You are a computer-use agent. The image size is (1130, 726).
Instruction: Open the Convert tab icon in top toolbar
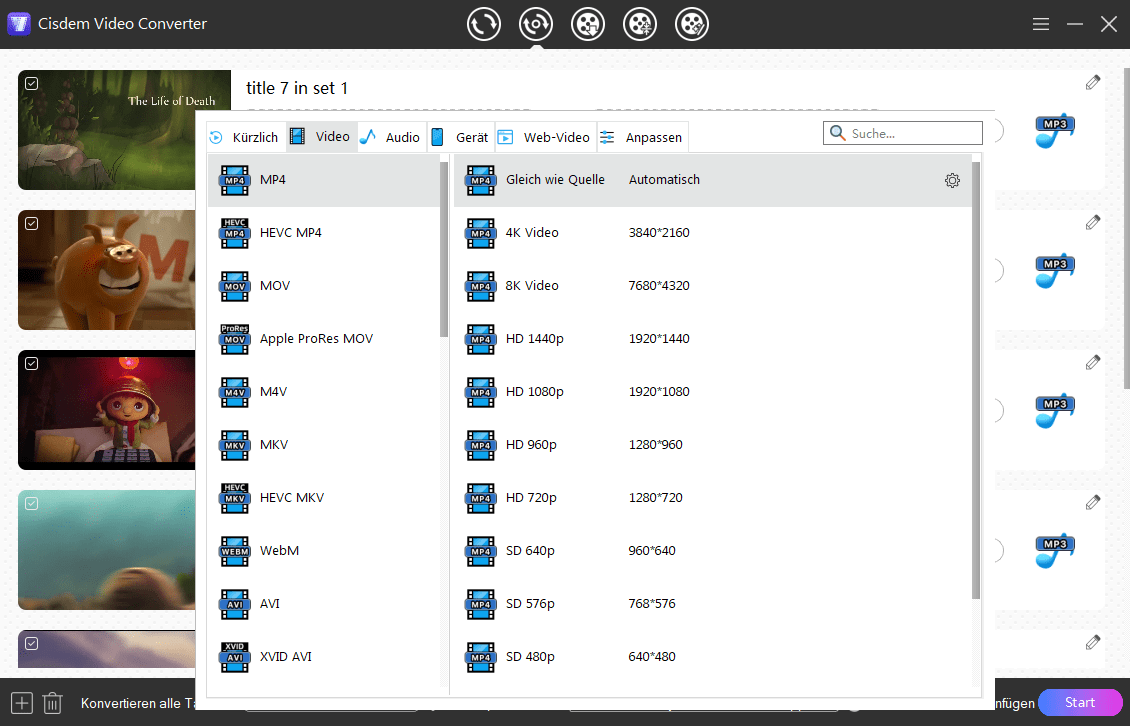coord(484,24)
